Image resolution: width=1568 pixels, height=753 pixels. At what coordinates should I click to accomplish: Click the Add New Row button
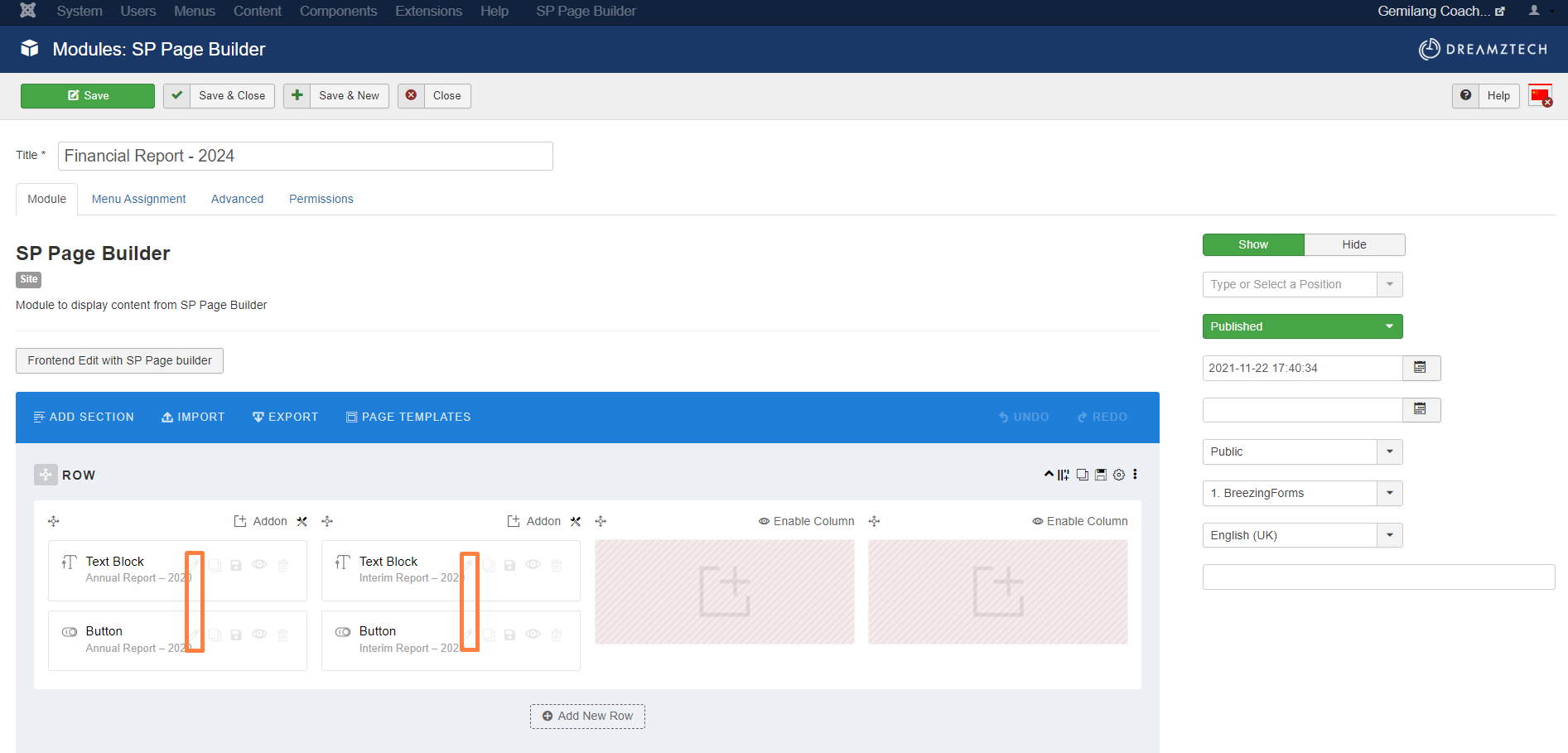click(587, 716)
